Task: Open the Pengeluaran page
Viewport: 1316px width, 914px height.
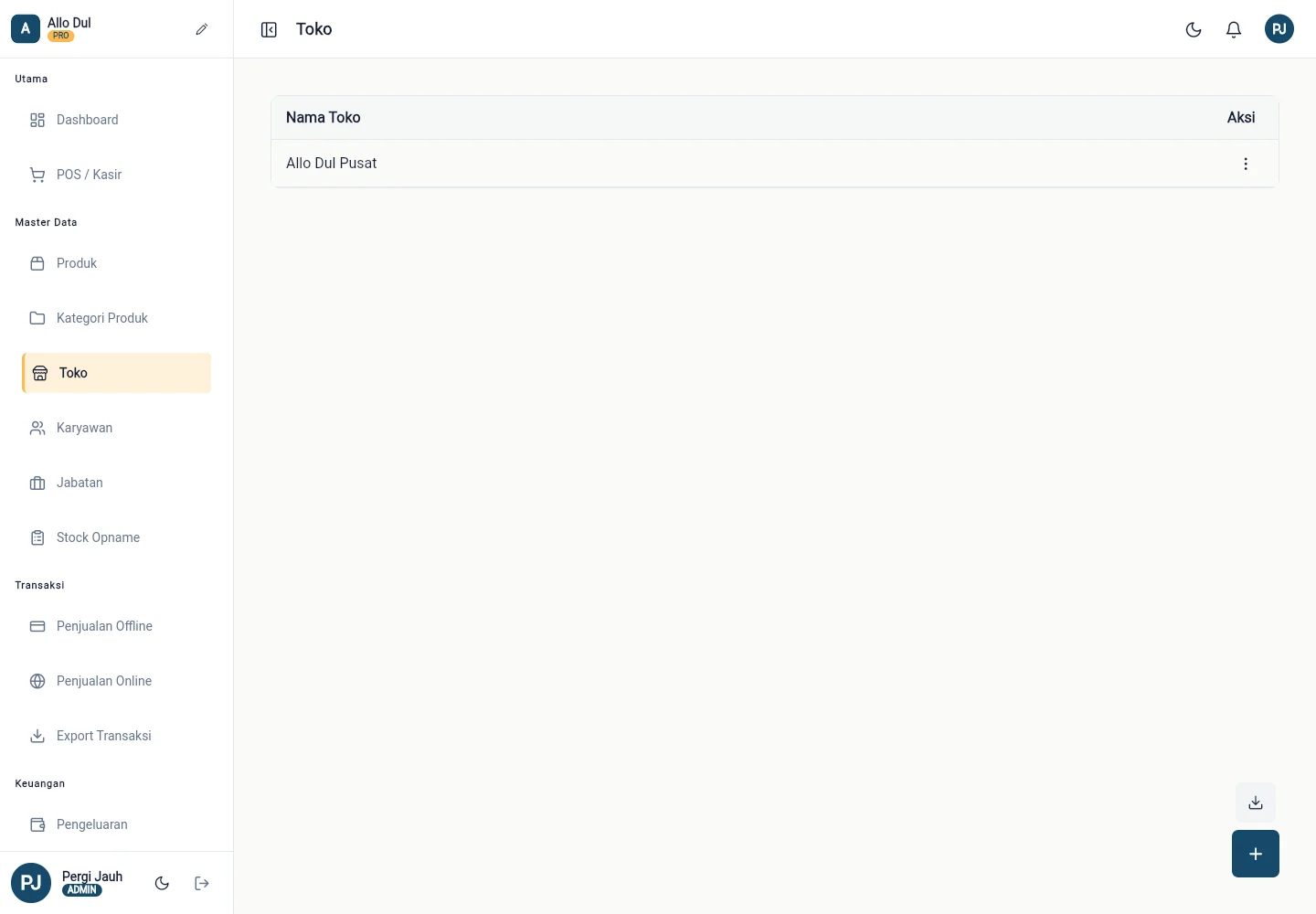Action: pos(117,824)
